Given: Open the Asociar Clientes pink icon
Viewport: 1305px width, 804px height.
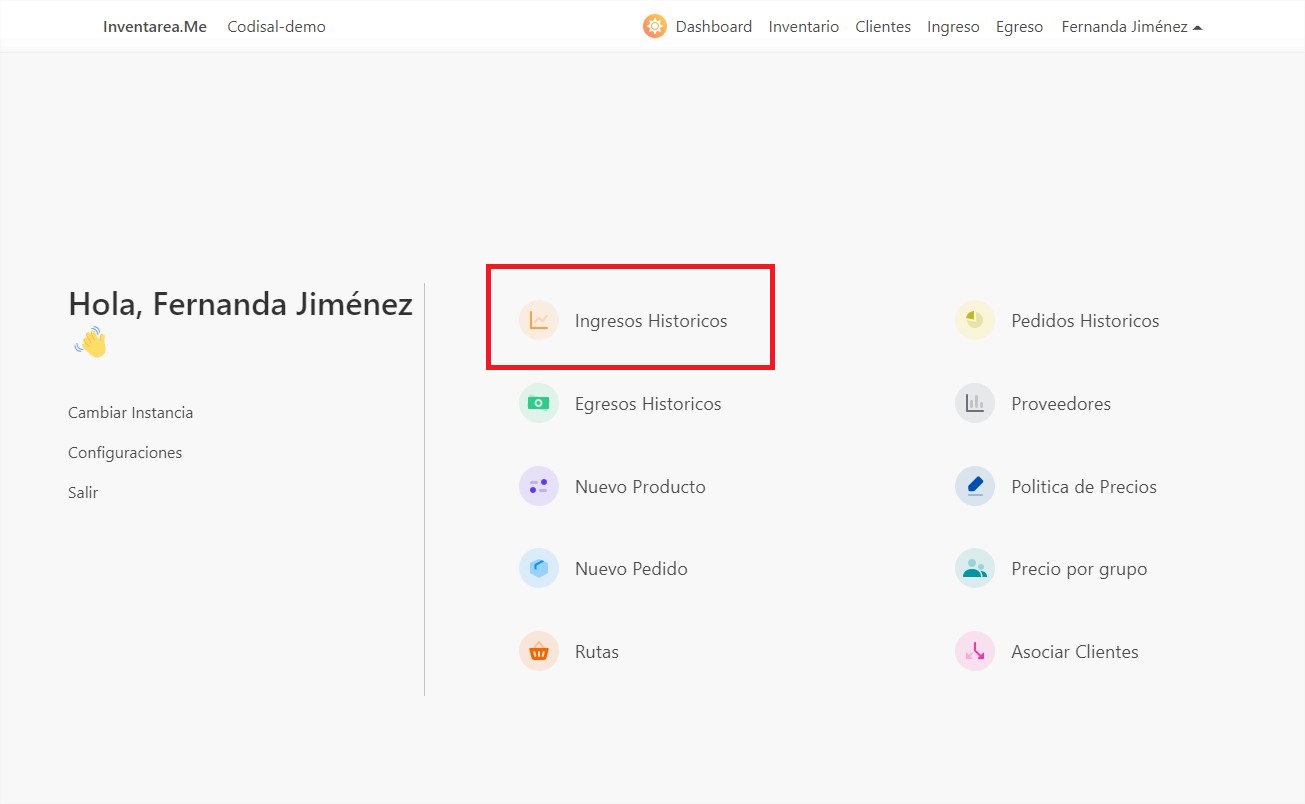Looking at the screenshot, I should pyautogui.click(x=974, y=650).
